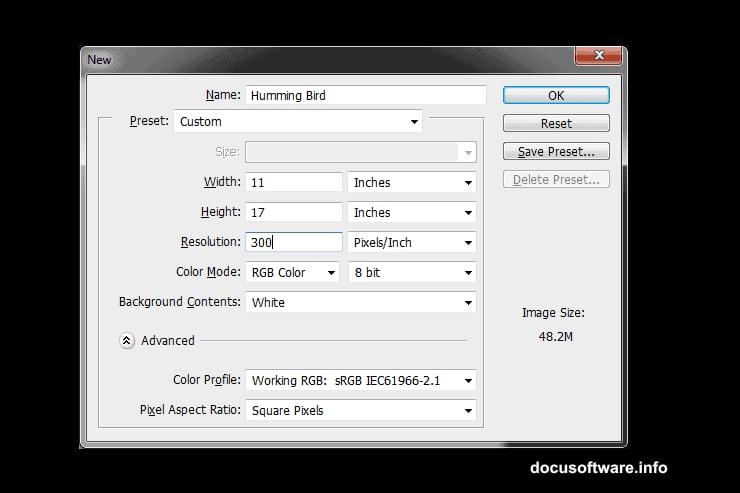The height and width of the screenshot is (493, 740).
Task: Open the Color Profile dropdown
Action: point(360,380)
